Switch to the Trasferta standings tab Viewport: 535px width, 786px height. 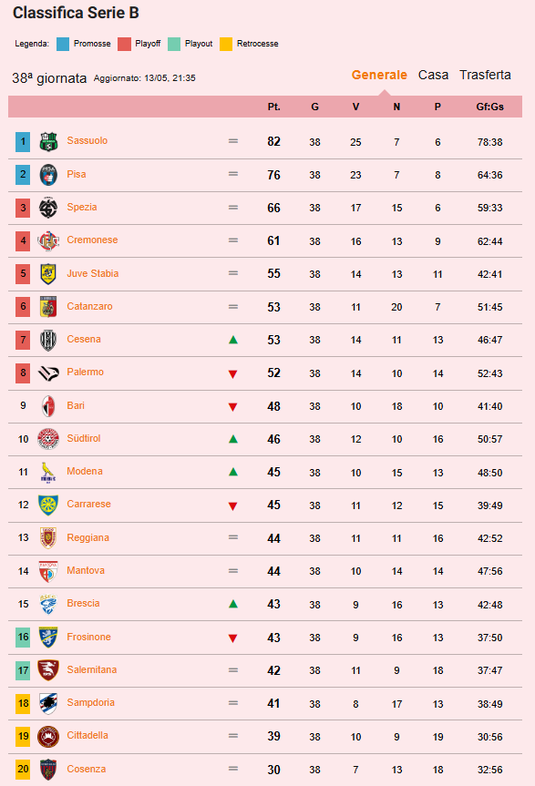tap(485, 75)
